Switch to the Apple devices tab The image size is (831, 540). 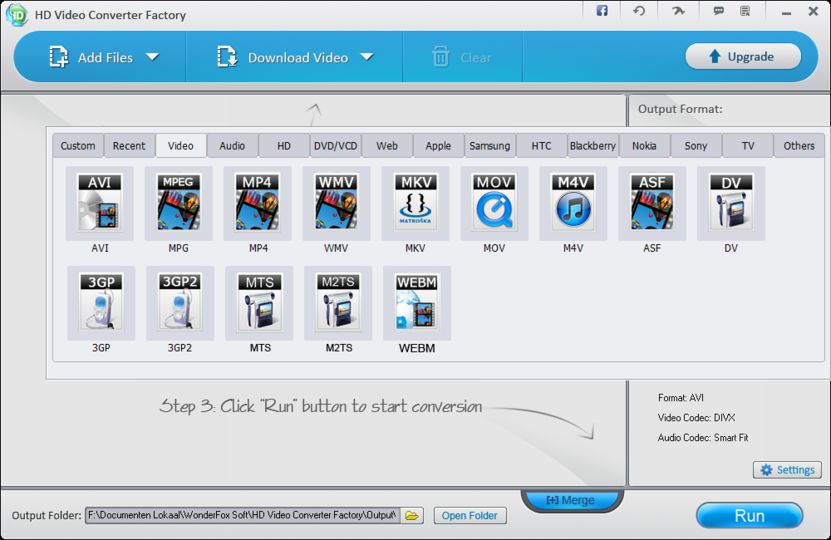[x=438, y=146]
